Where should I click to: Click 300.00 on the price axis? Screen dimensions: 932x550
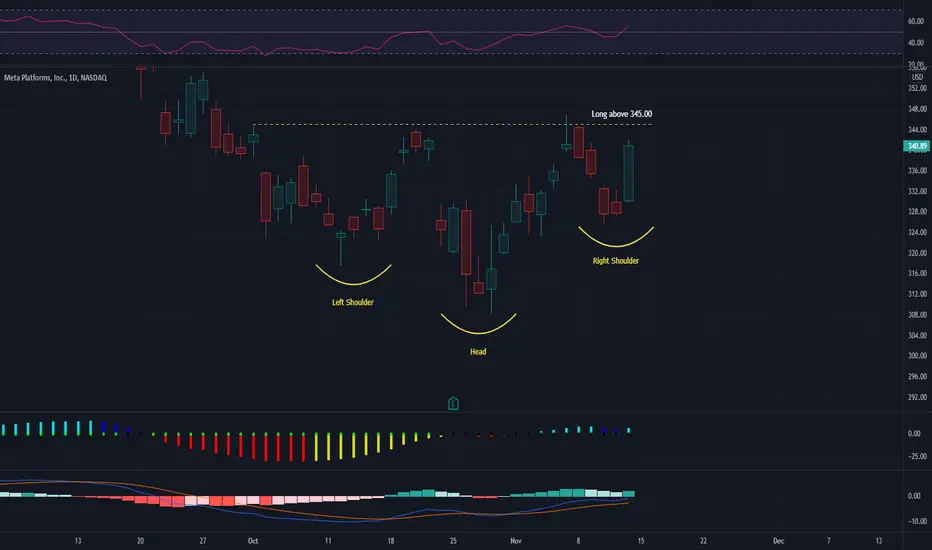coord(917,356)
